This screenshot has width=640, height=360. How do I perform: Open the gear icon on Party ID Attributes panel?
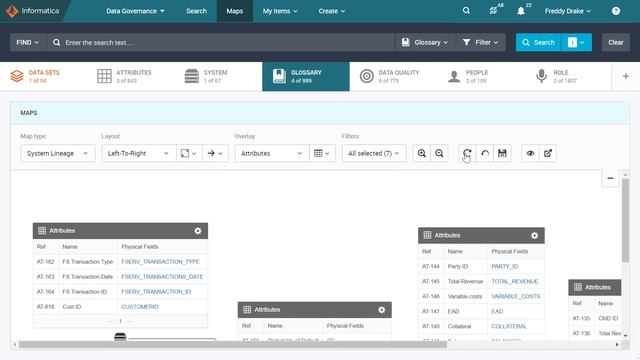tap(534, 236)
